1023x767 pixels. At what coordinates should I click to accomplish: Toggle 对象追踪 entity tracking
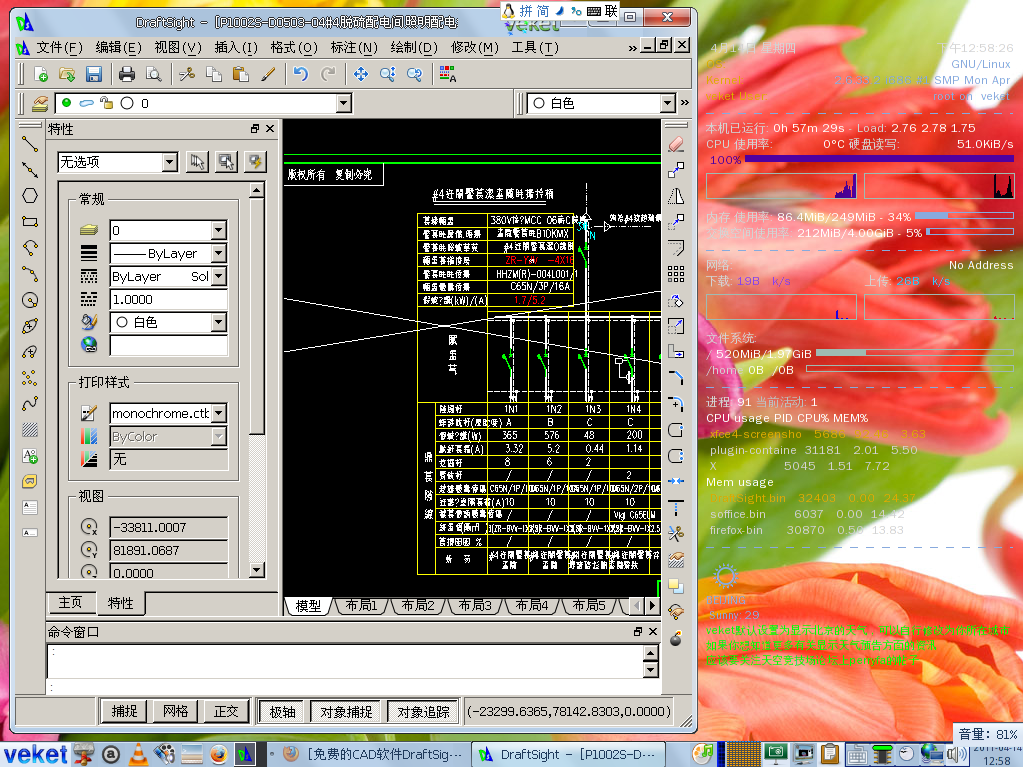coord(423,712)
